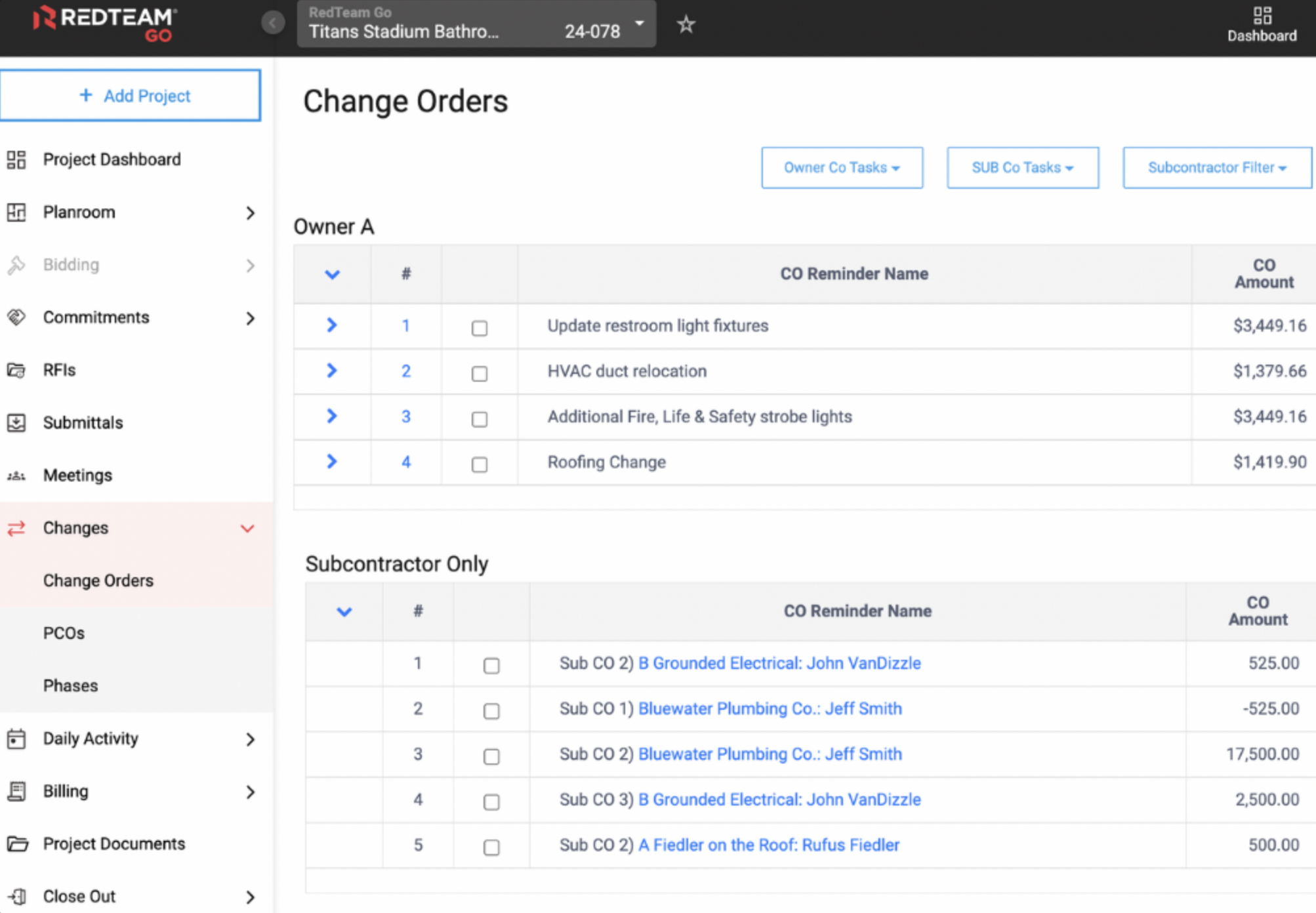Viewport: 1316px width, 913px height.
Task: Open the Dashboard grid icon
Action: [x=1262, y=15]
